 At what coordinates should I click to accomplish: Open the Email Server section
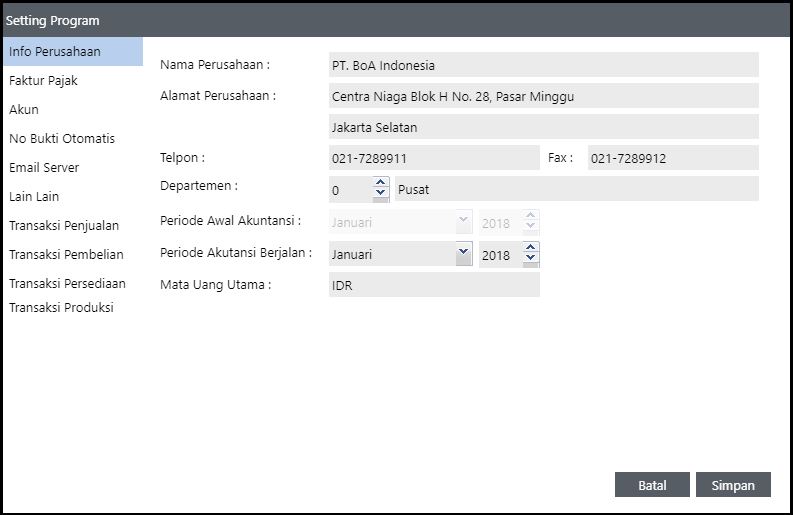point(44,167)
